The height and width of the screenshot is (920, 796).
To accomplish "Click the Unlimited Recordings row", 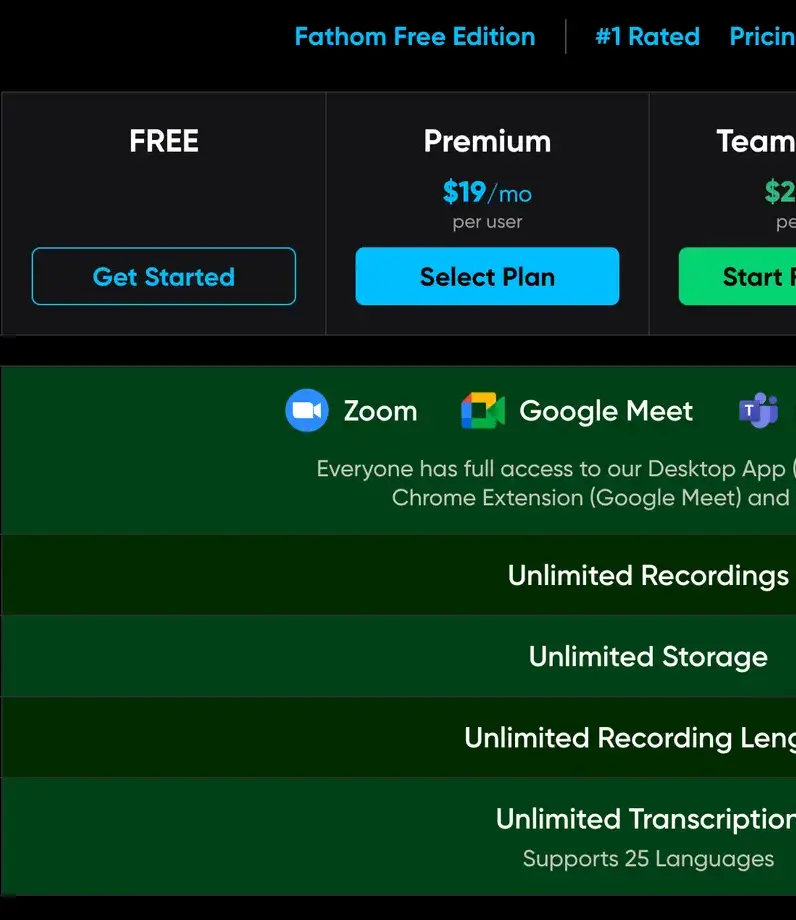I will (x=398, y=575).
